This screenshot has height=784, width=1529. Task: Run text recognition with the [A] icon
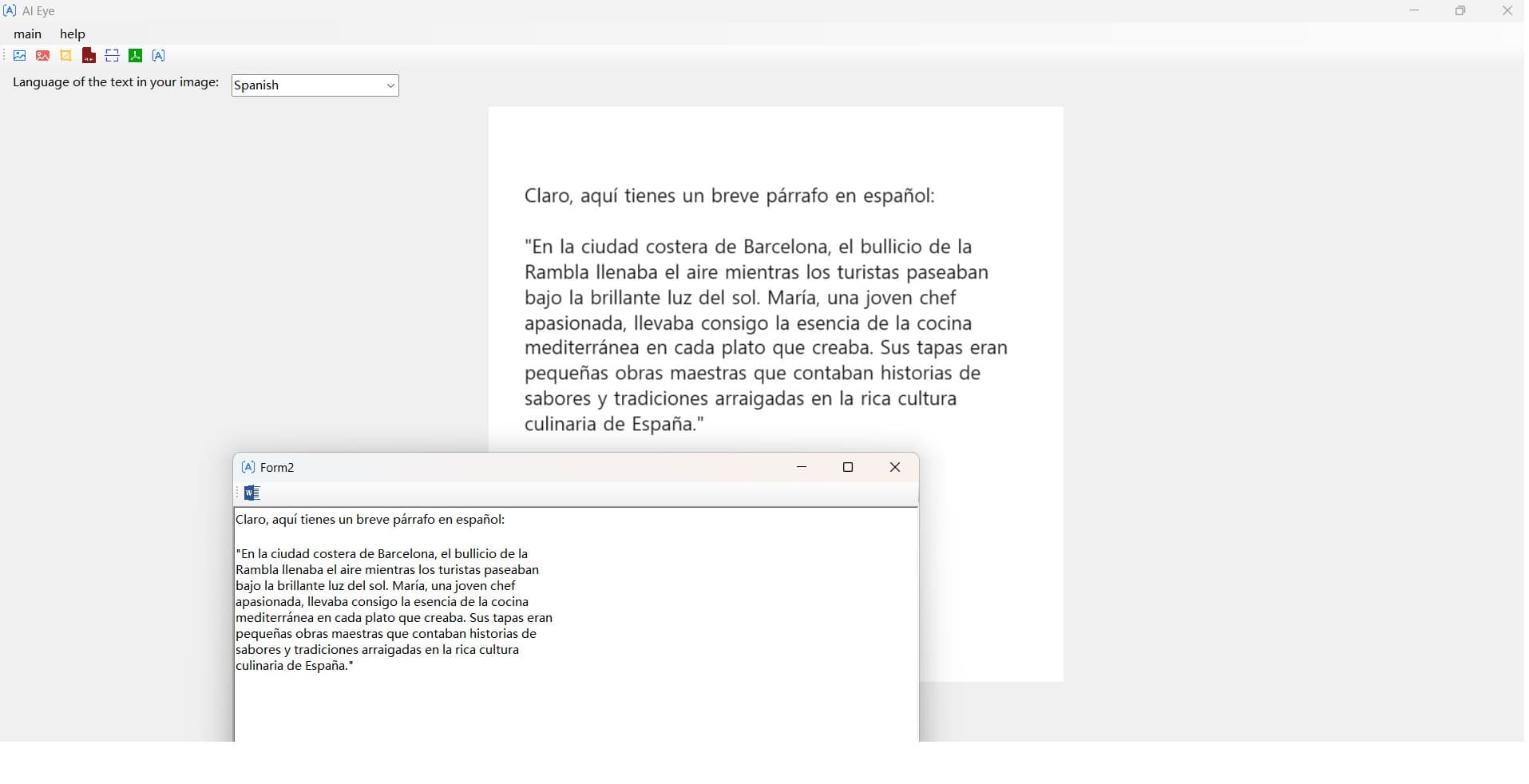pyautogui.click(x=158, y=56)
